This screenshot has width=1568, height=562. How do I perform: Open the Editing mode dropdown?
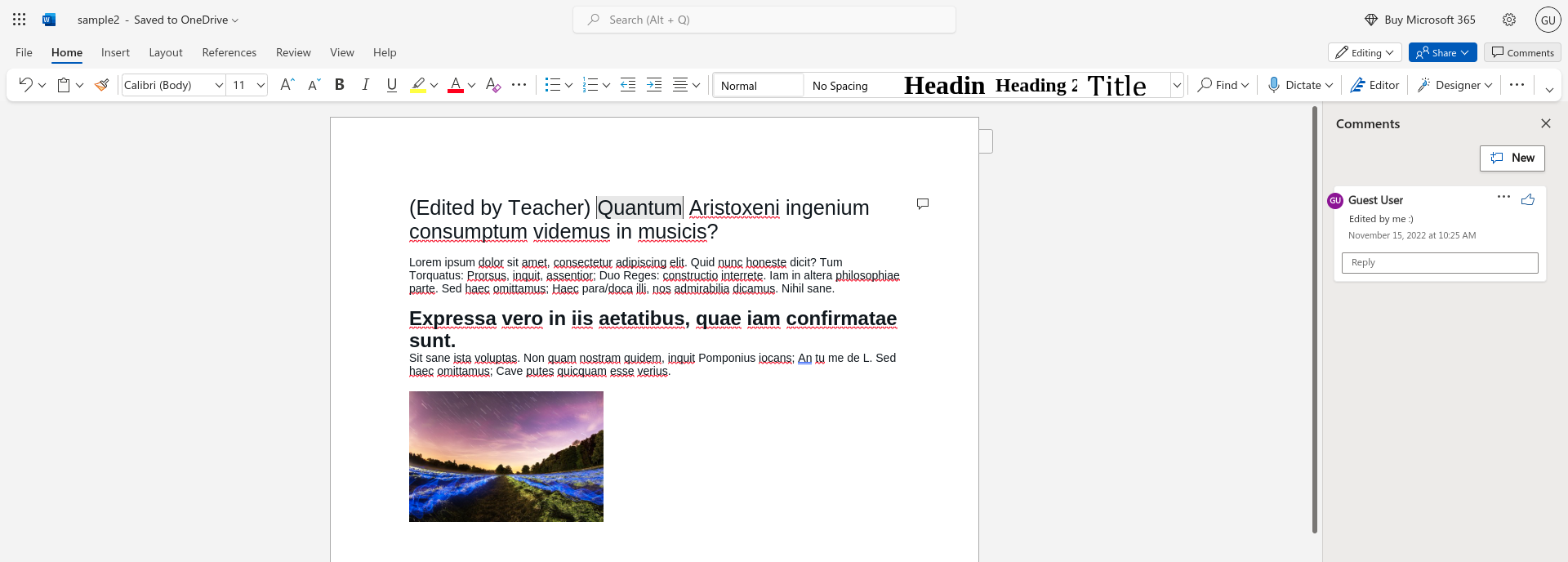1365,52
